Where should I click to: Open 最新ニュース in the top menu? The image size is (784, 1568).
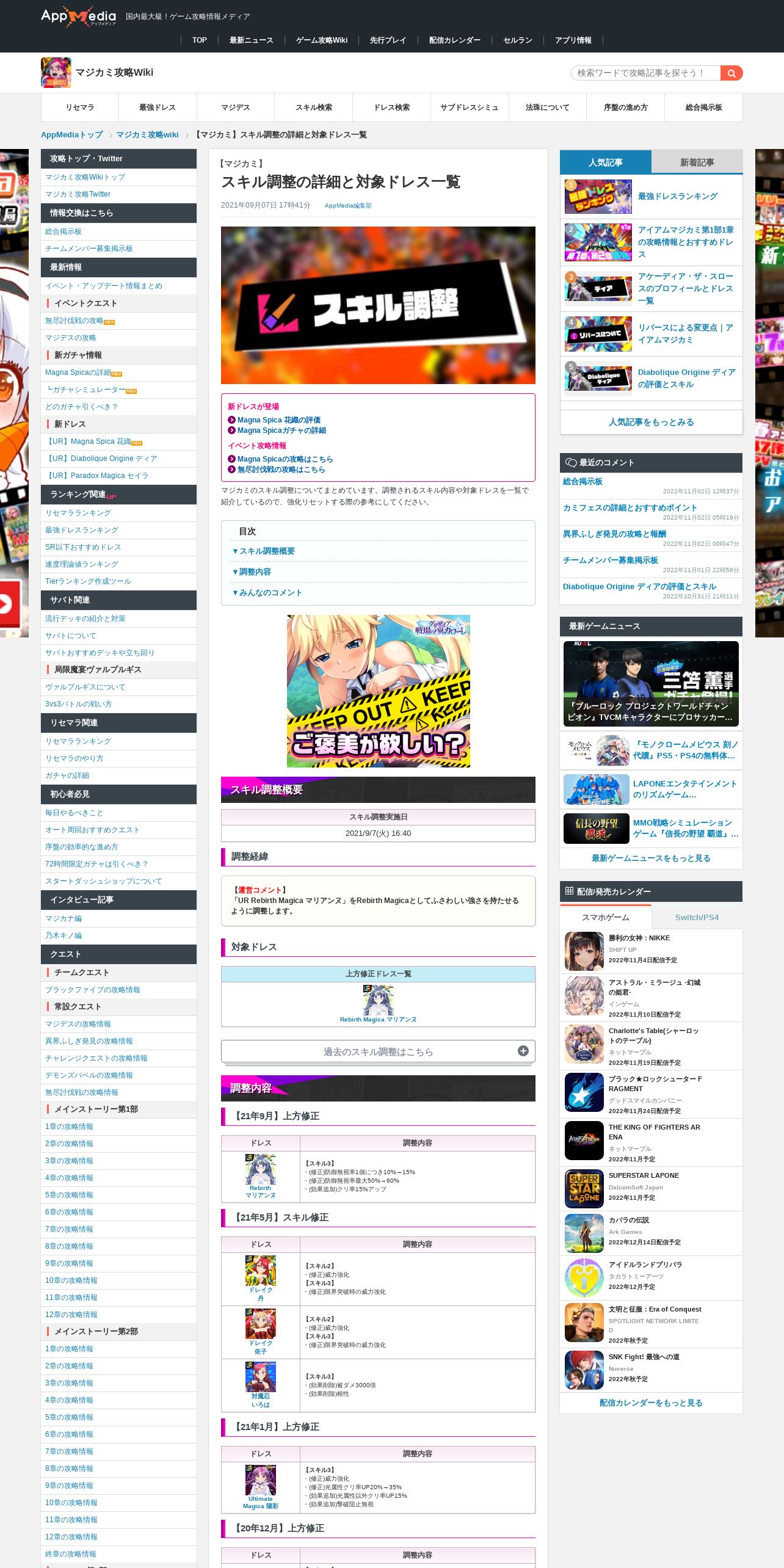[x=251, y=40]
